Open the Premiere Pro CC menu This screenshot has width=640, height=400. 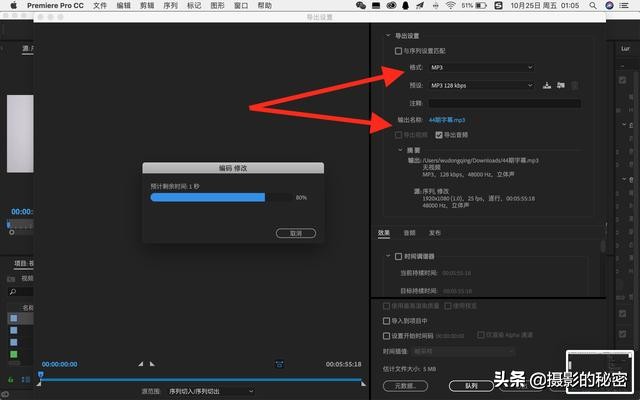(55, 5)
